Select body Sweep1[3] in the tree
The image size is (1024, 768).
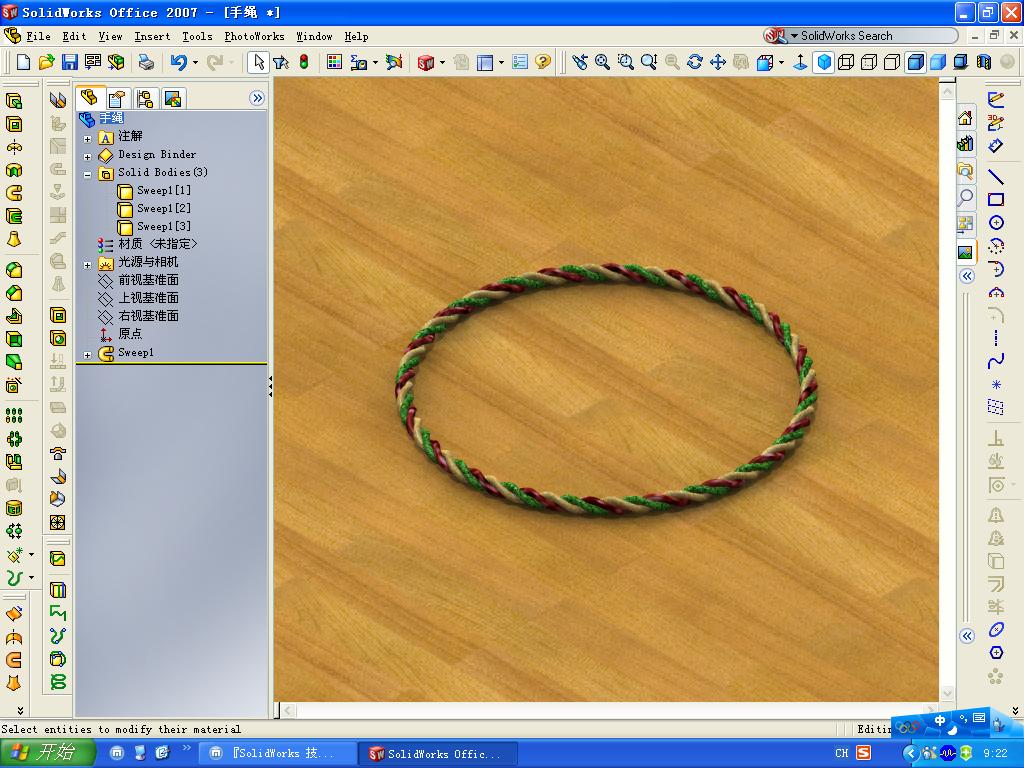coord(155,227)
